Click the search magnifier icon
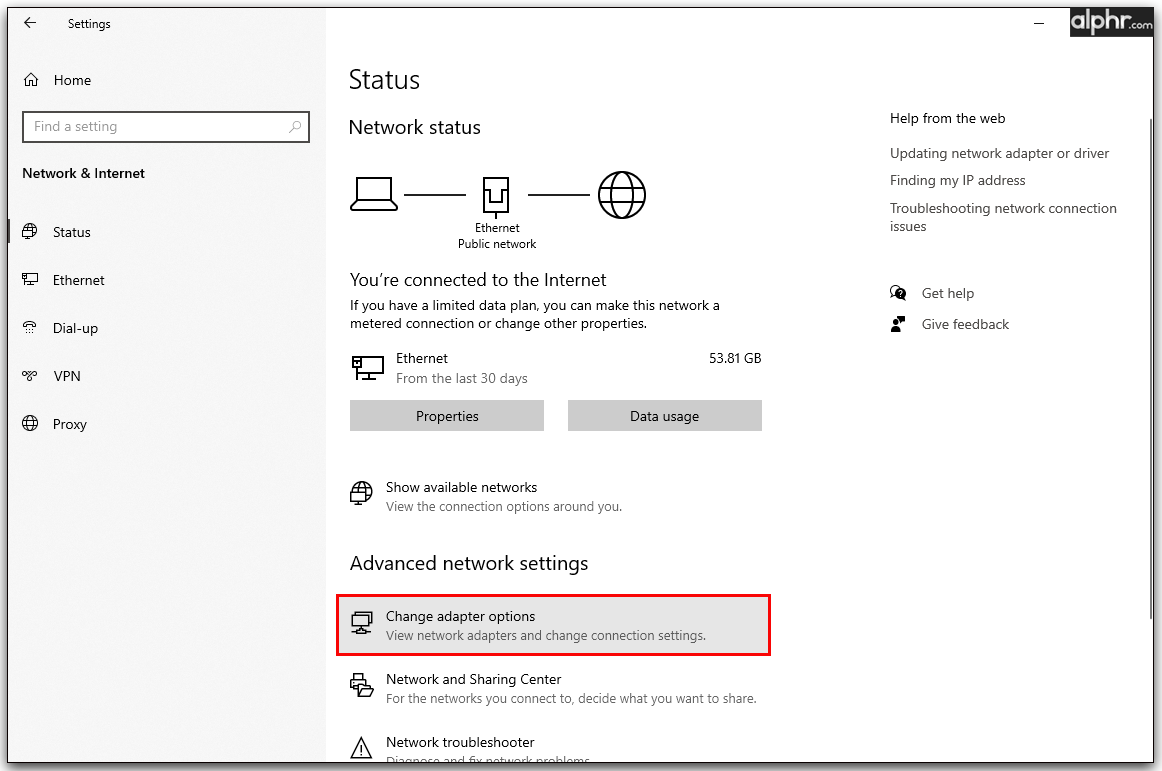This screenshot has height=771, width=1162. click(x=295, y=127)
